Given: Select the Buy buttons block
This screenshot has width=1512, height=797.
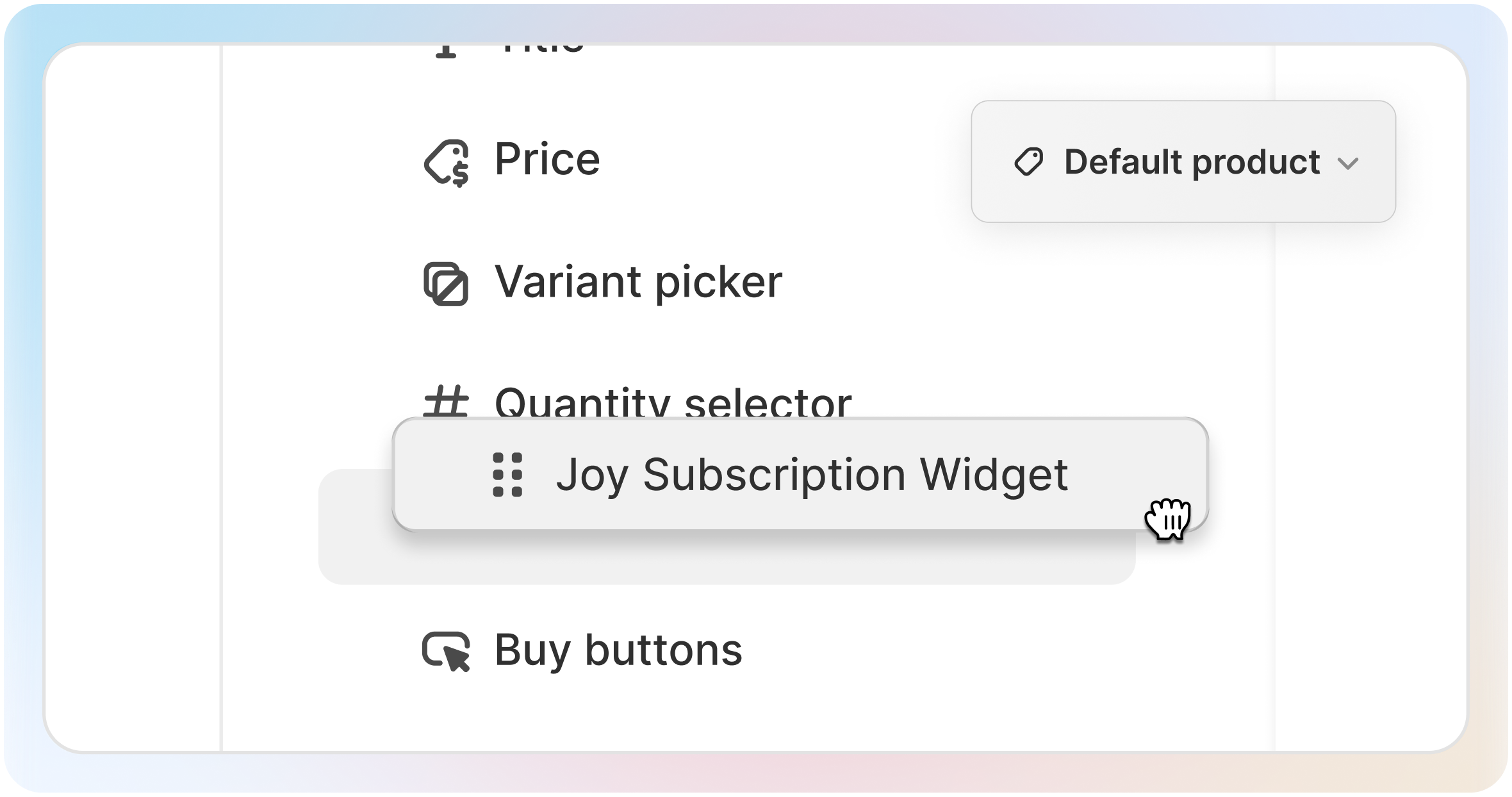Looking at the screenshot, I should (x=618, y=650).
